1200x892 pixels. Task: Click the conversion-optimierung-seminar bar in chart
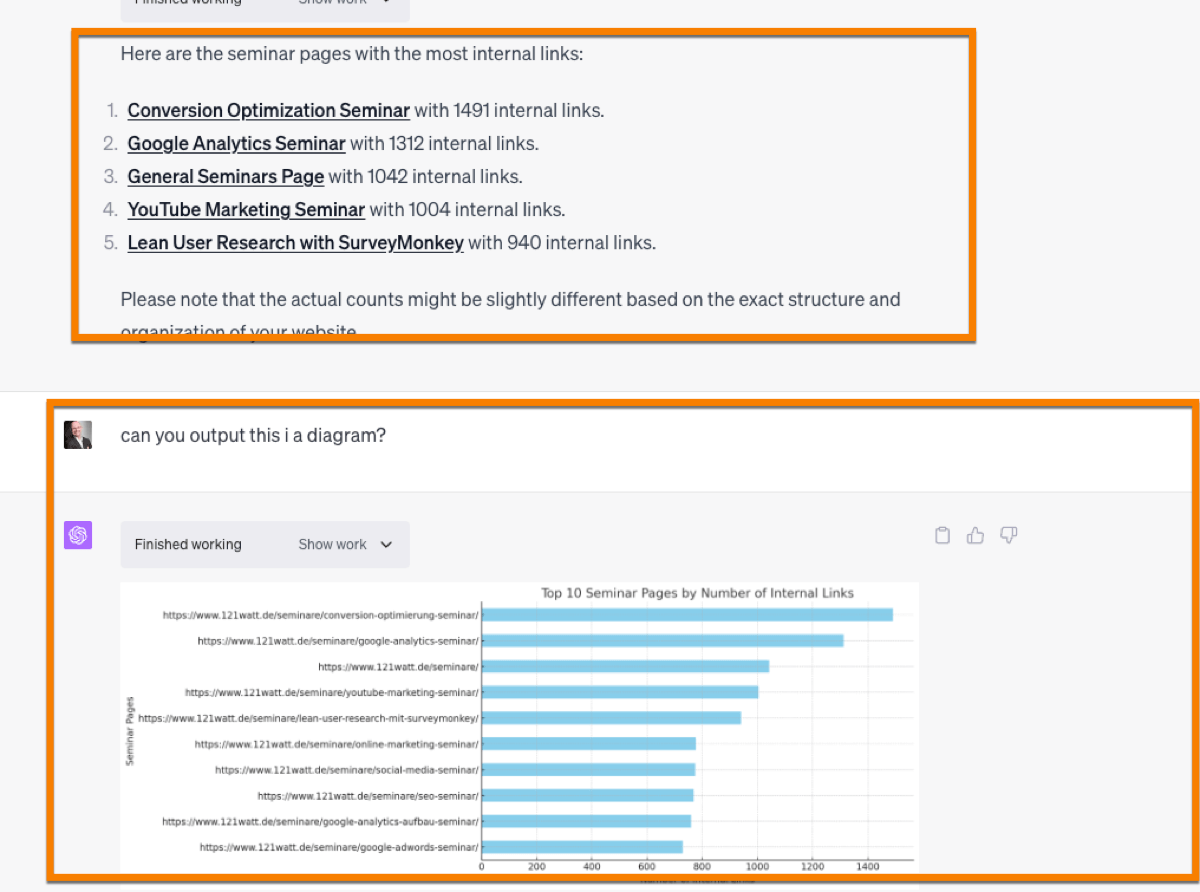point(686,615)
